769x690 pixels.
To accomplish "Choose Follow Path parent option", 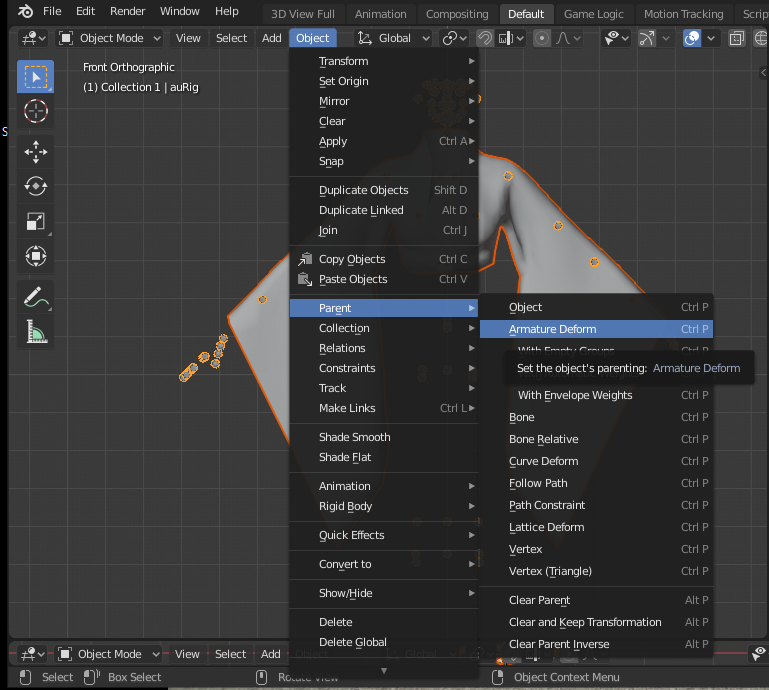I will point(596,484).
